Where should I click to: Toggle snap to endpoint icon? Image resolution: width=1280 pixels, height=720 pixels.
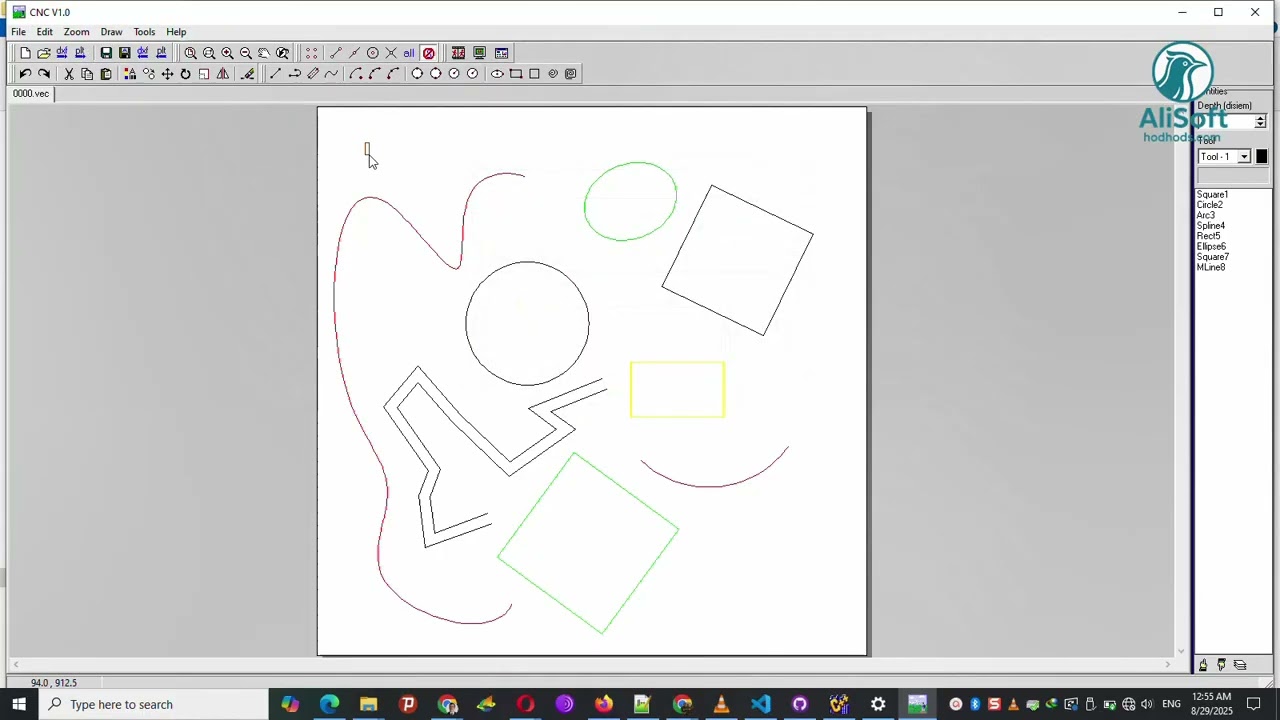click(x=335, y=53)
